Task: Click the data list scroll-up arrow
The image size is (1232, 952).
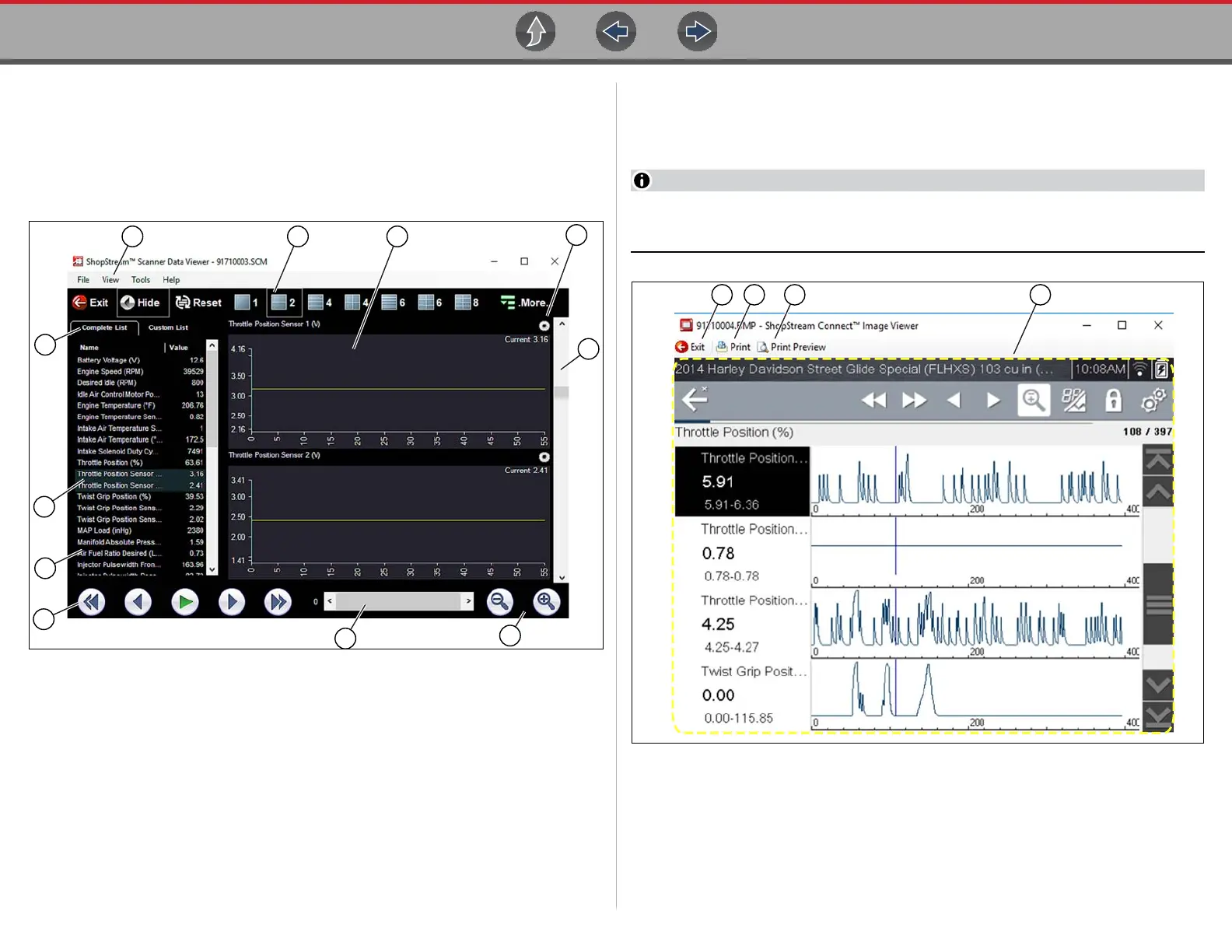Action: tap(212, 345)
